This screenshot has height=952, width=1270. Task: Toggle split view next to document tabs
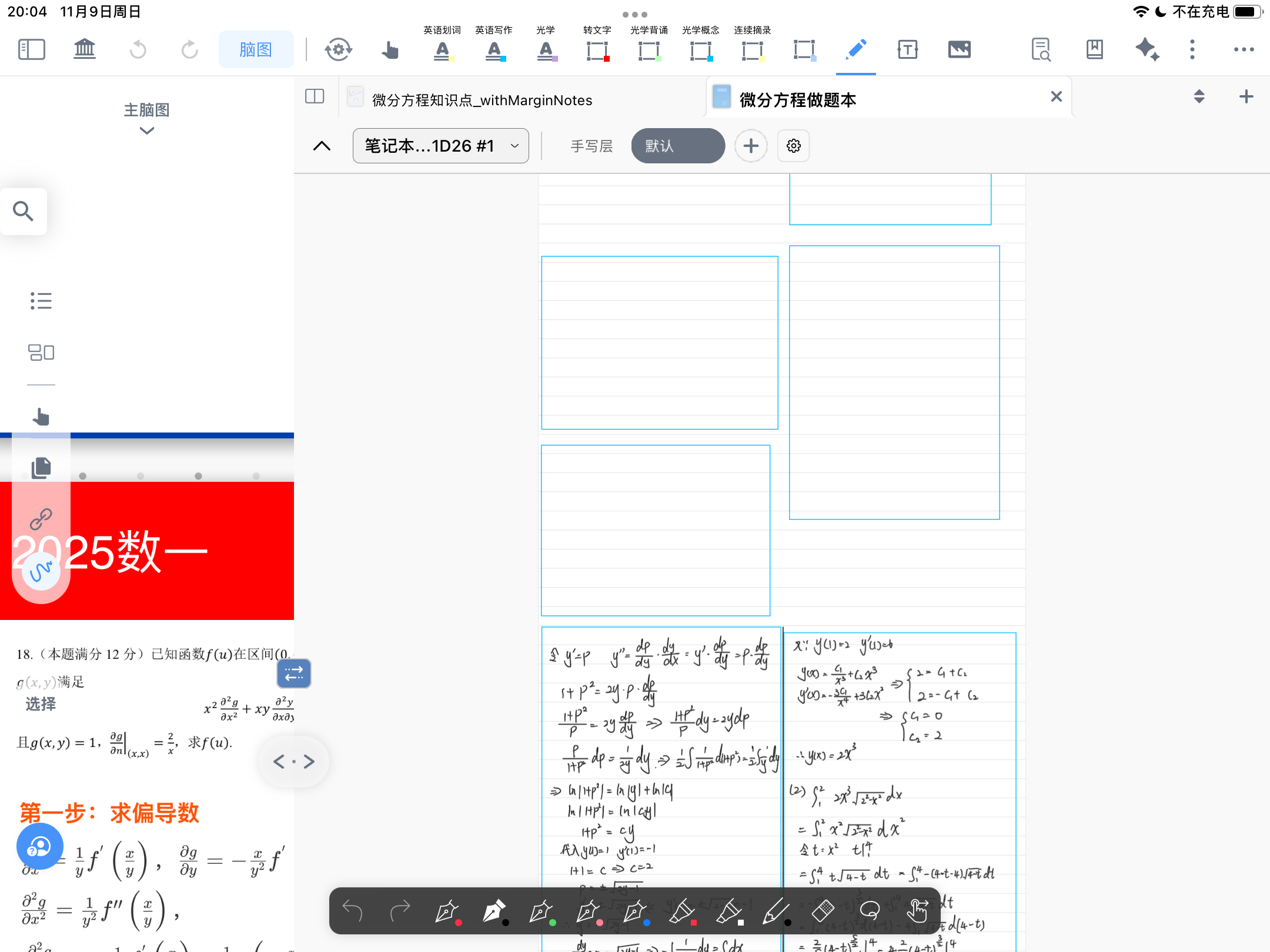315,96
